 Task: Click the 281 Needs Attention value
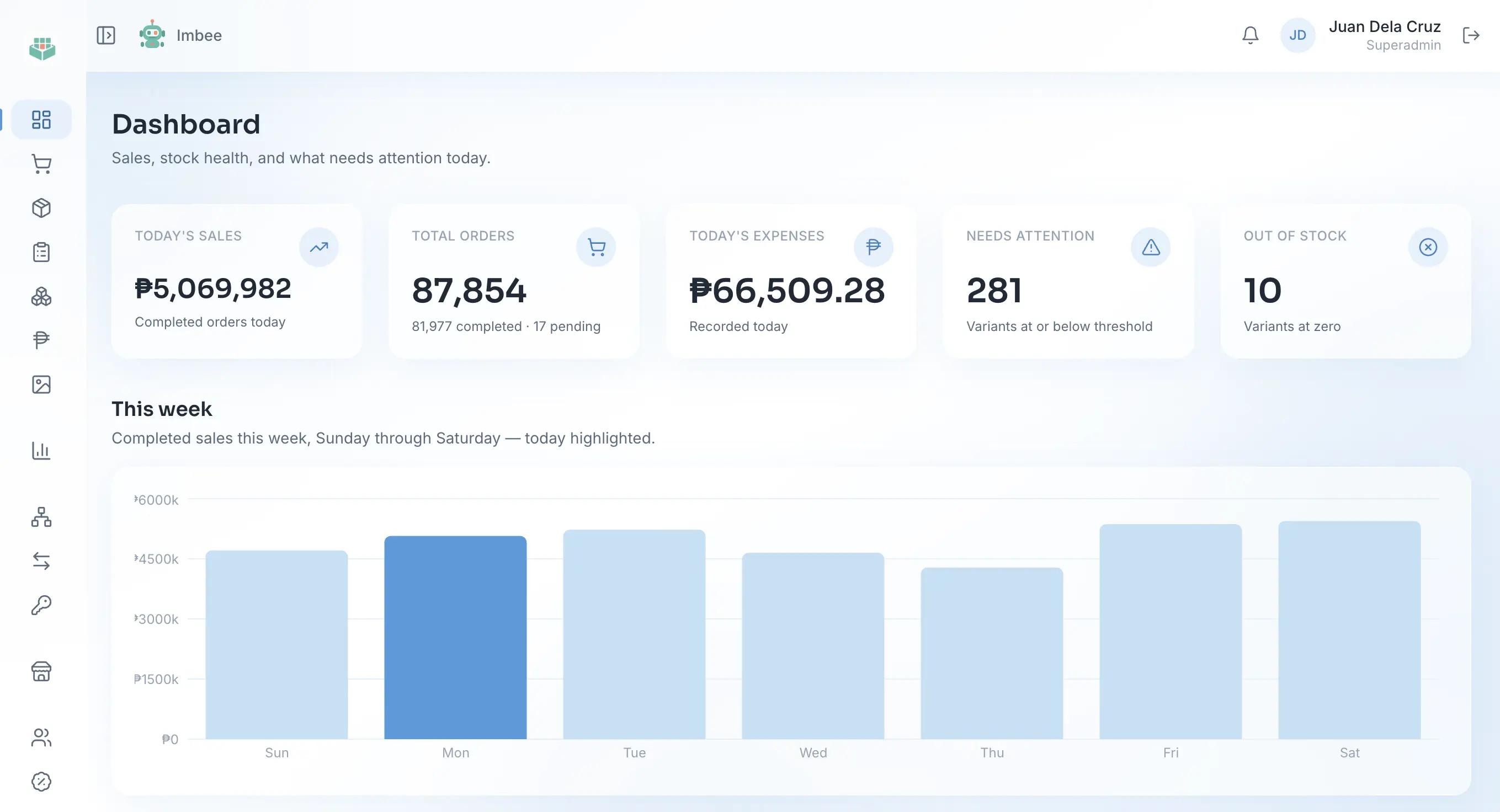tap(994, 291)
